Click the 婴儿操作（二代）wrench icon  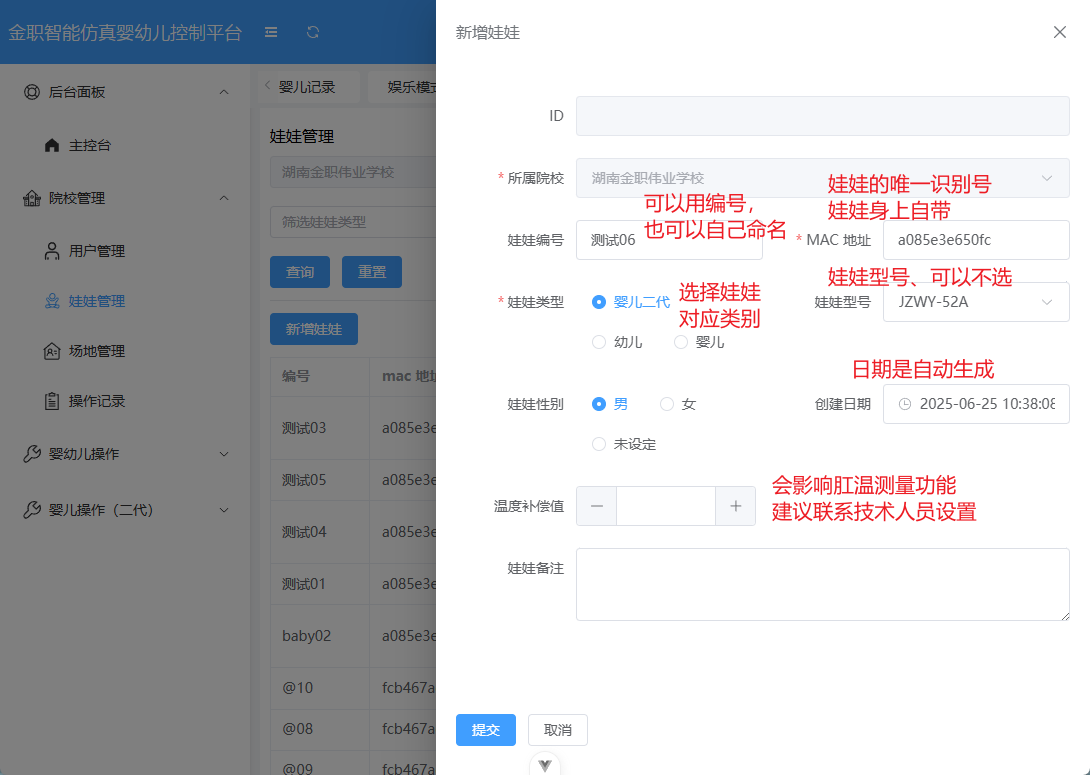(x=32, y=510)
